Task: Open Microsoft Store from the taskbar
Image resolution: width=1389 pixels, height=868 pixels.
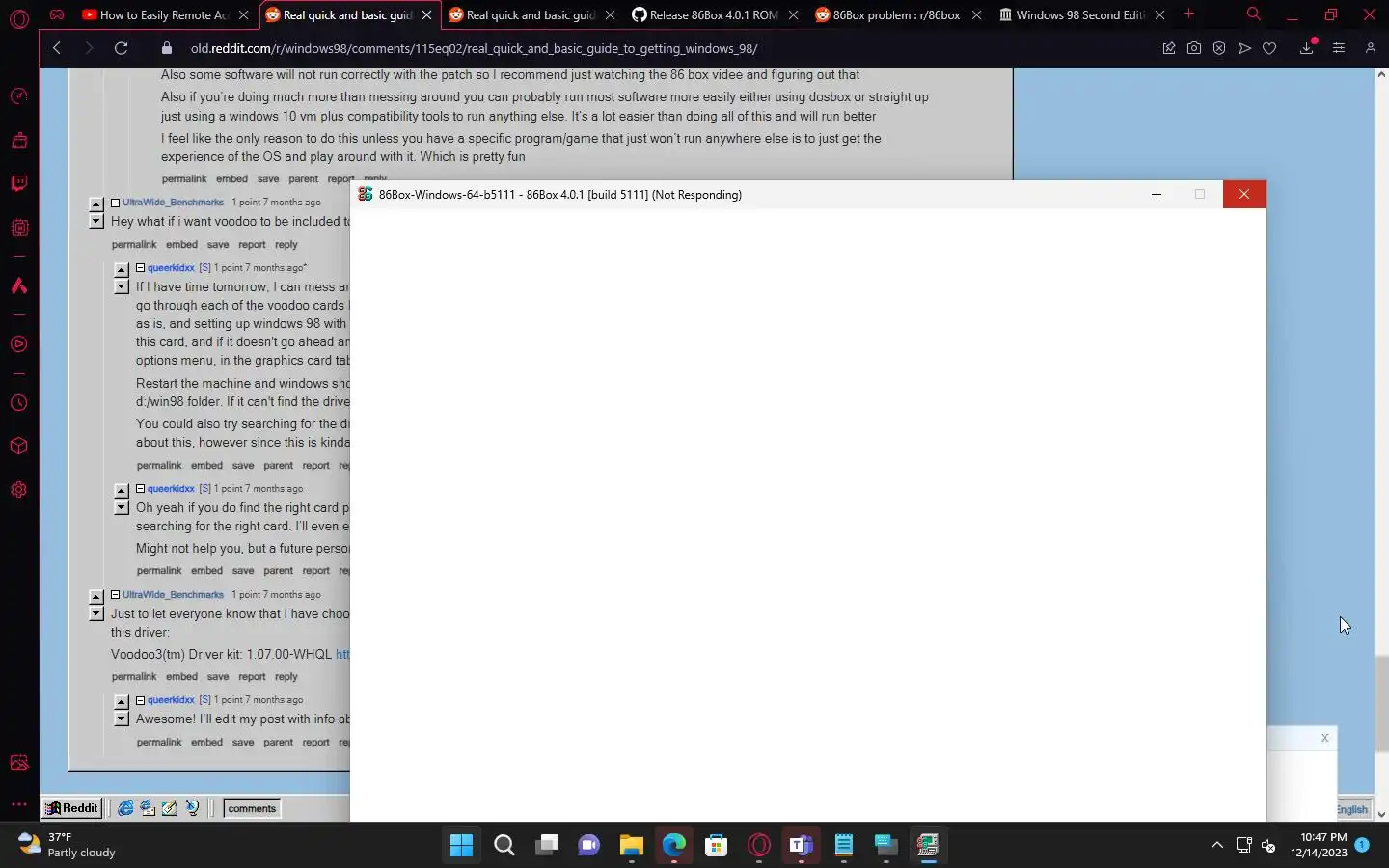Action: (717, 846)
